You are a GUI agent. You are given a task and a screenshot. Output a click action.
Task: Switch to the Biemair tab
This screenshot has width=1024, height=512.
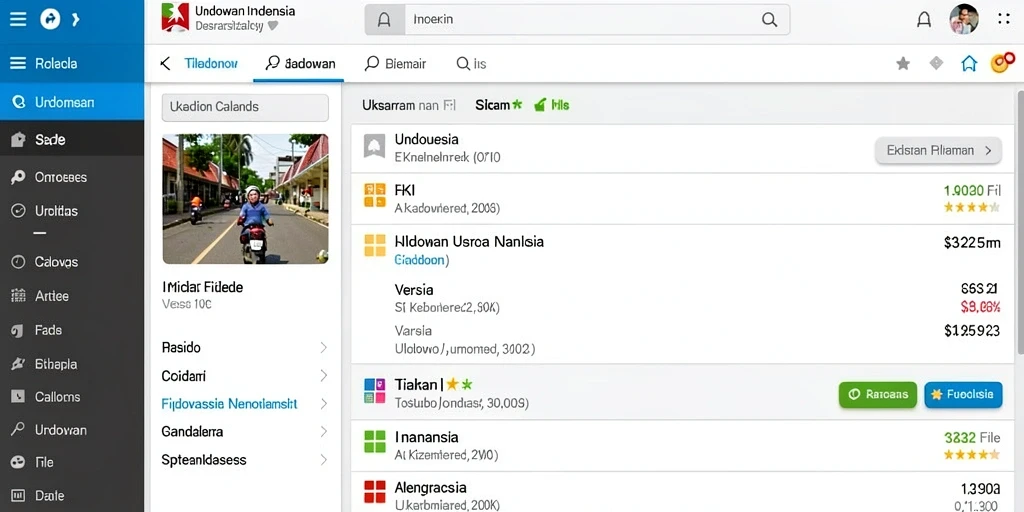point(395,63)
